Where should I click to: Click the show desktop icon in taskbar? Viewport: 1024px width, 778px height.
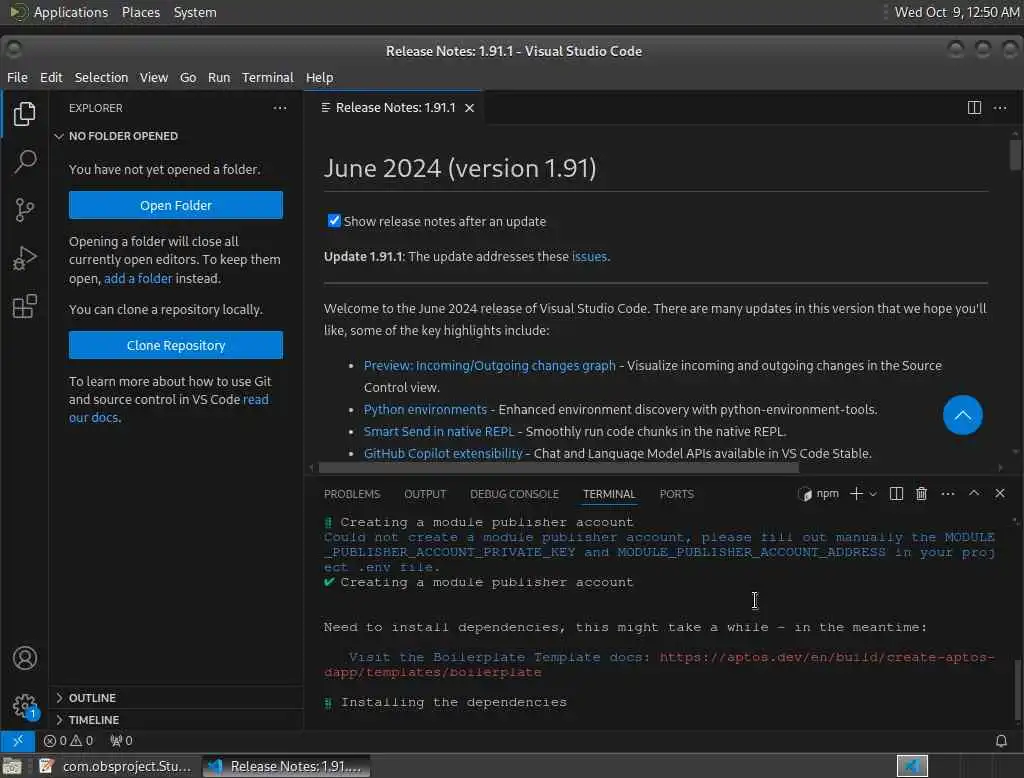point(12,766)
